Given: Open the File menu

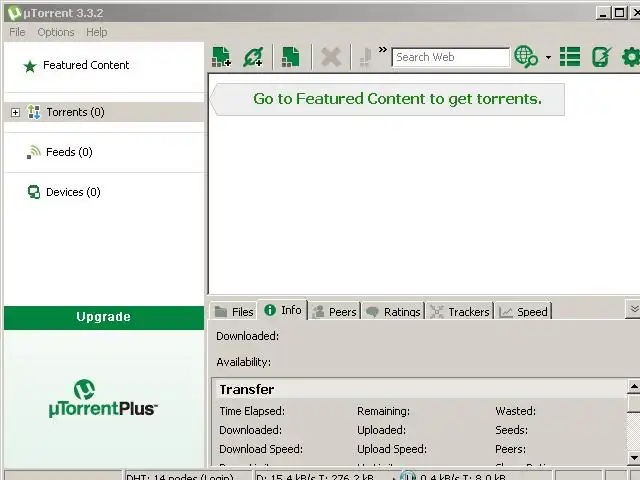Looking at the screenshot, I should click(x=17, y=32).
